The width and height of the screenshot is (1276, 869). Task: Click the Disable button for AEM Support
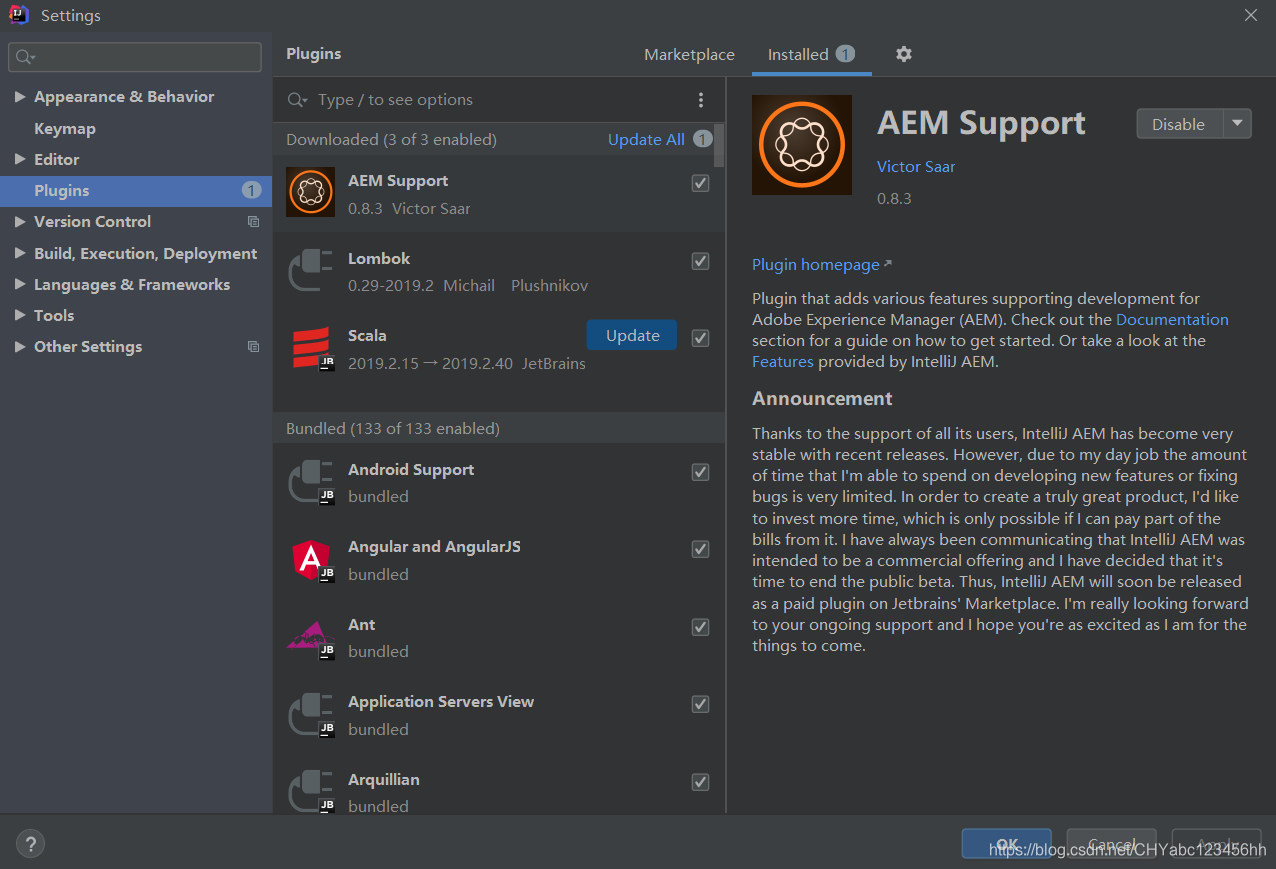(1179, 124)
